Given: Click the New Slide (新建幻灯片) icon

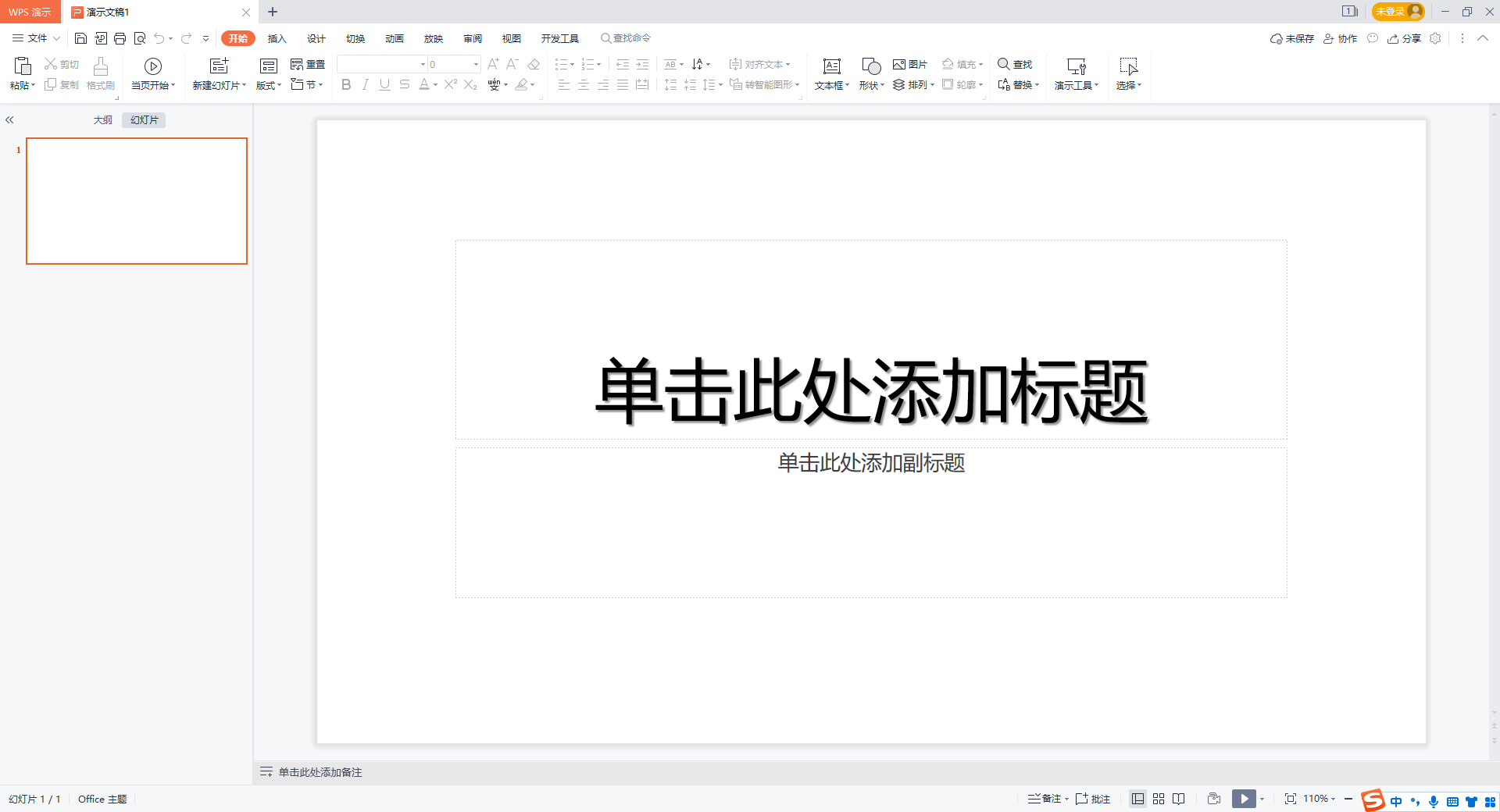Looking at the screenshot, I should [x=220, y=66].
